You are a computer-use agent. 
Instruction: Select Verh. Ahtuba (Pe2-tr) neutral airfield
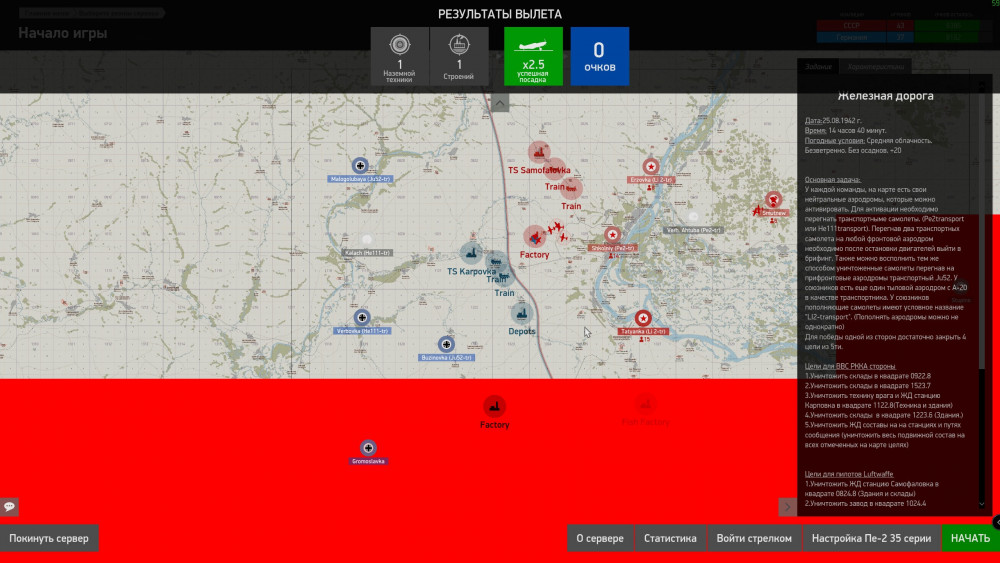tap(693, 217)
